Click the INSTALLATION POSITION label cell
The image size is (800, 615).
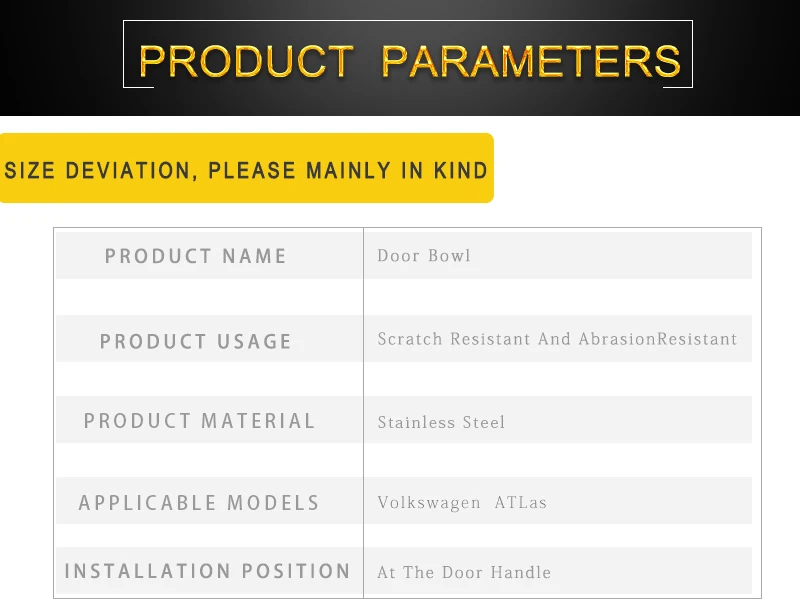209,571
